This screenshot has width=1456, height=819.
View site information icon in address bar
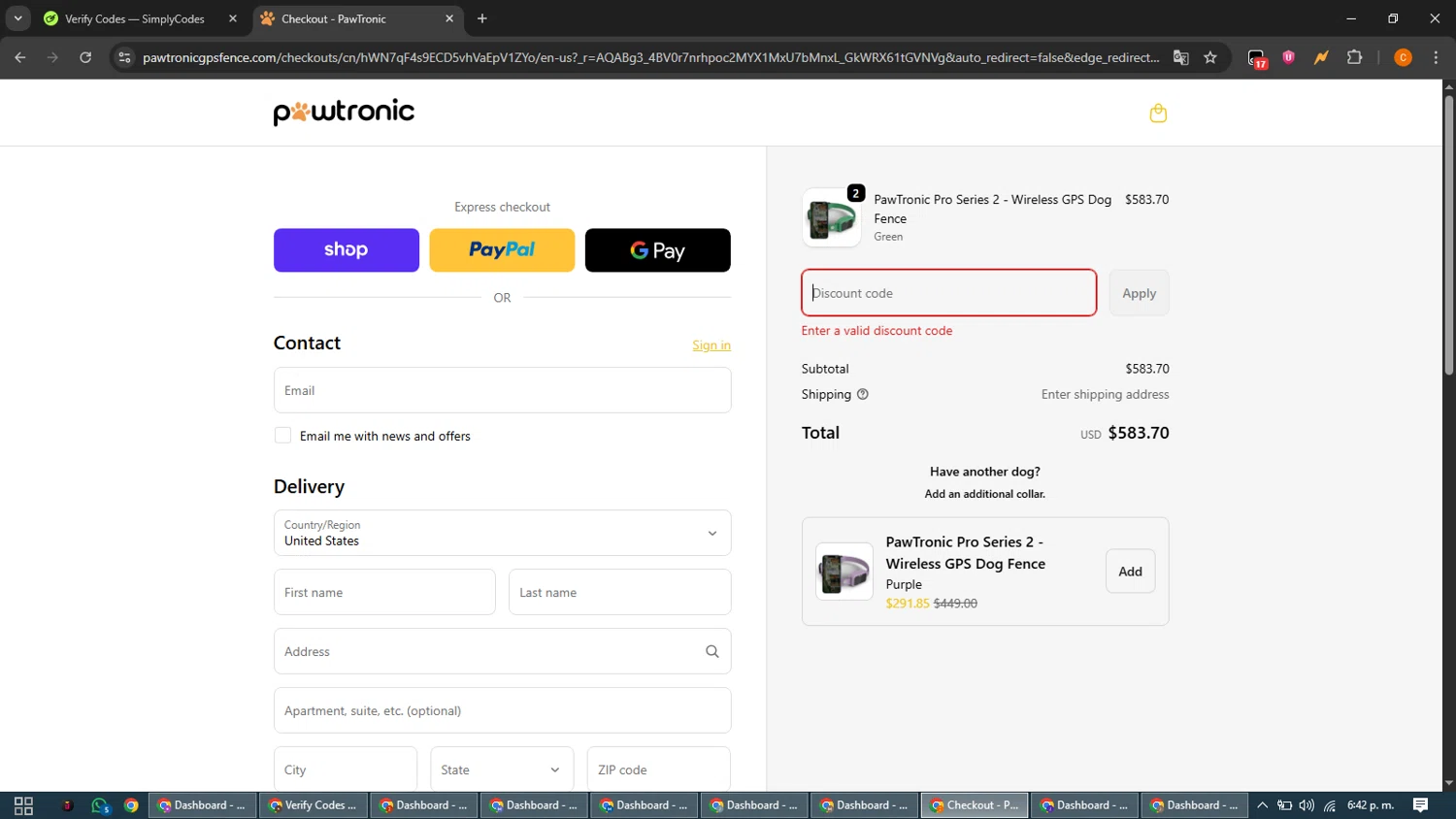click(x=124, y=57)
